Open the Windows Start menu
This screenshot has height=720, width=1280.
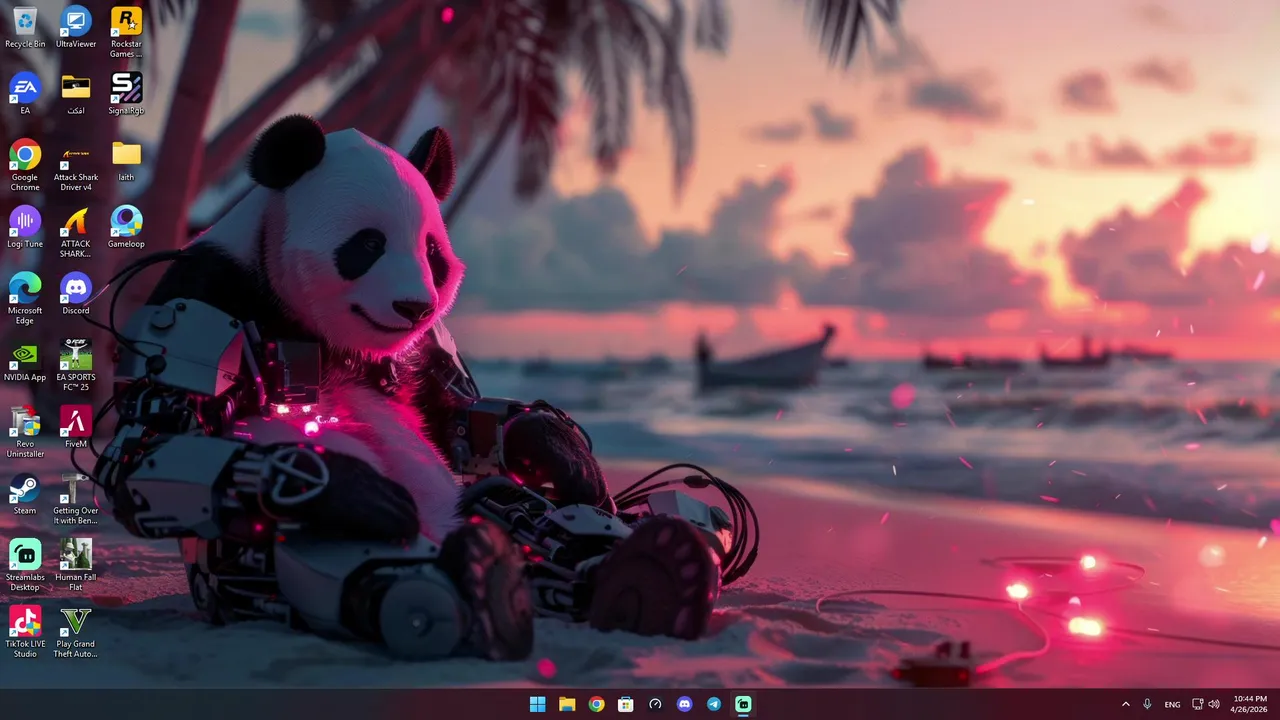coord(538,704)
